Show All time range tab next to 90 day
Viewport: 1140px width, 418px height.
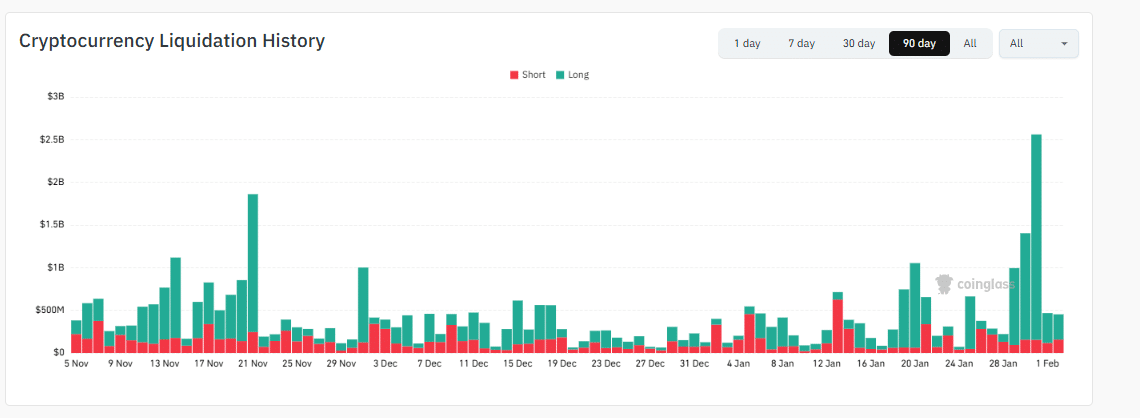(x=970, y=44)
